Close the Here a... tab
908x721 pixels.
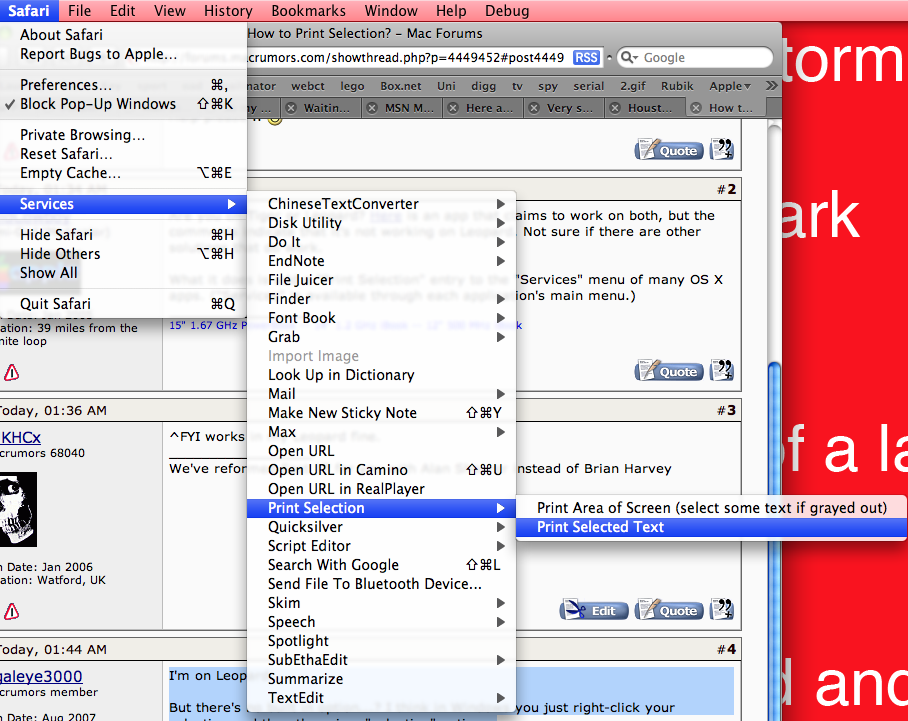(x=453, y=108)
